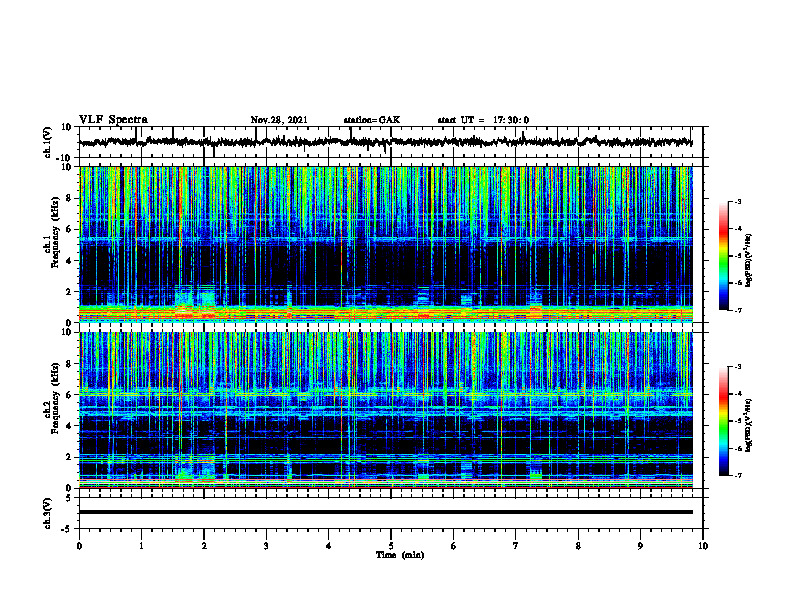Click the log(PSD) unit label beside the ch.2 color bar
This screenshot has width=792, height=612.
(x=748, y=426)
